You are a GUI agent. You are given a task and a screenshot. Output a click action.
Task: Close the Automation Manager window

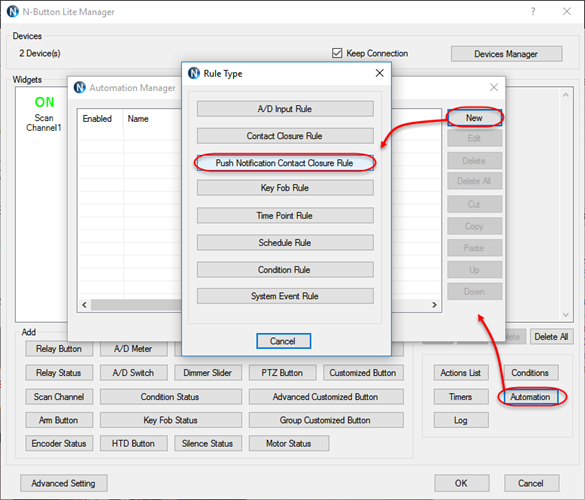[494, 87]
